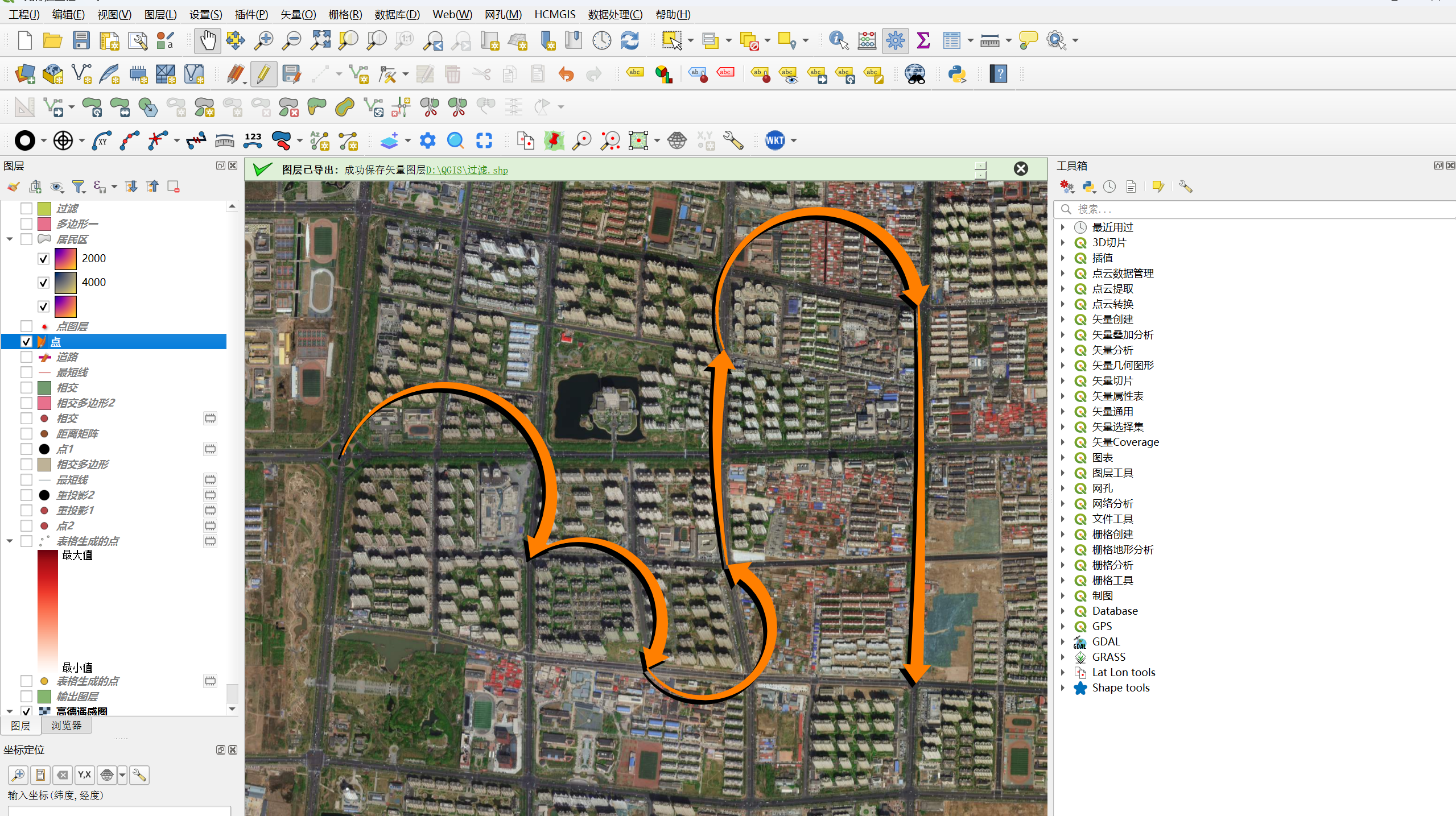This screenshot has height=816, width=1456.
Task: Click the Toggle Editing pencil icon
Action: tap(263, 74)
